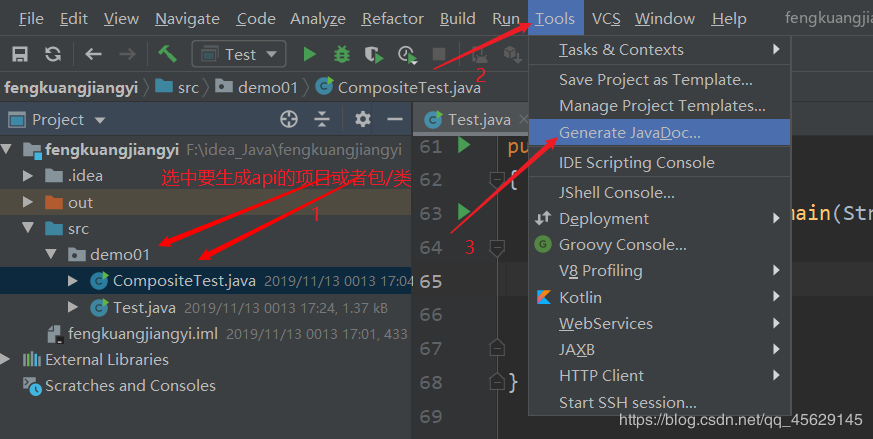The width and height of the screenshot is (873, 439).
Task: Click the Tools menu
Action: click(556, 18)
